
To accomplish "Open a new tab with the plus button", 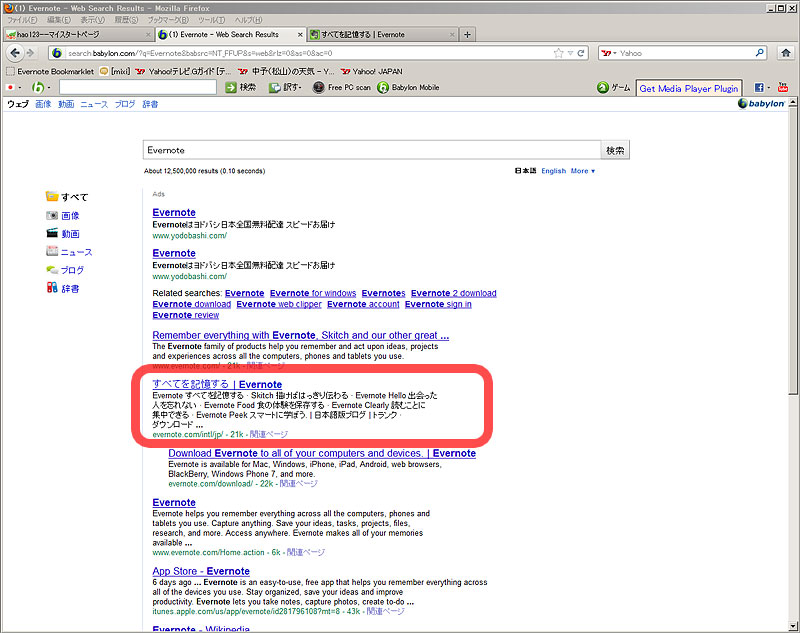I will click(467, 34).
